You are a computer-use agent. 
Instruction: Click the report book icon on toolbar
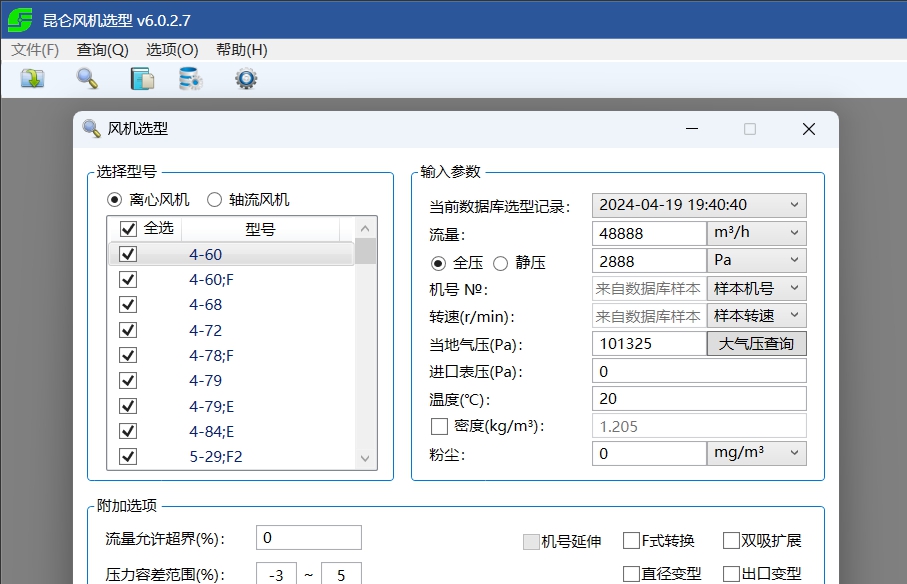140,78
